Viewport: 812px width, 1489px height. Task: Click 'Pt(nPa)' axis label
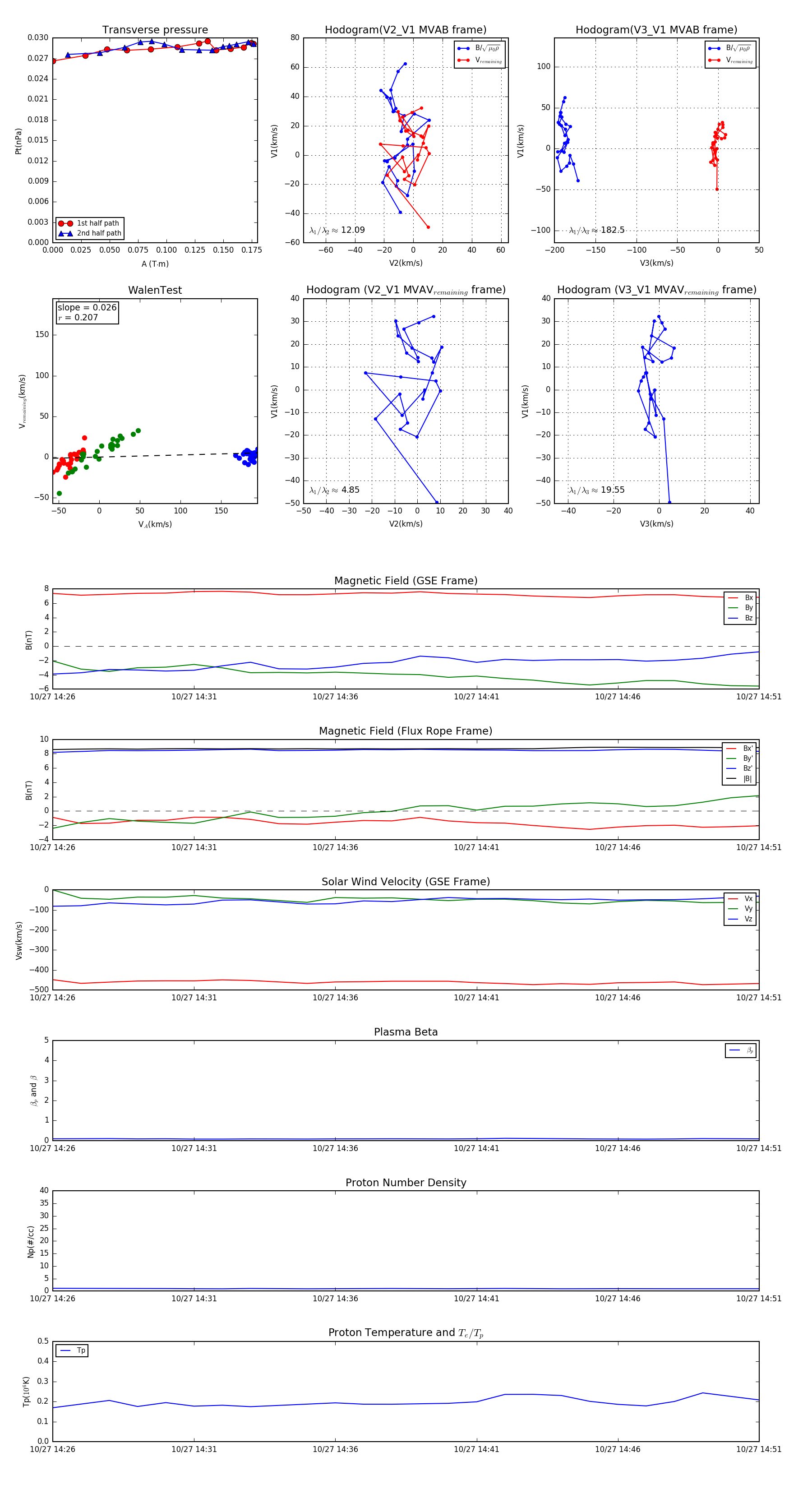click(18, 141)
